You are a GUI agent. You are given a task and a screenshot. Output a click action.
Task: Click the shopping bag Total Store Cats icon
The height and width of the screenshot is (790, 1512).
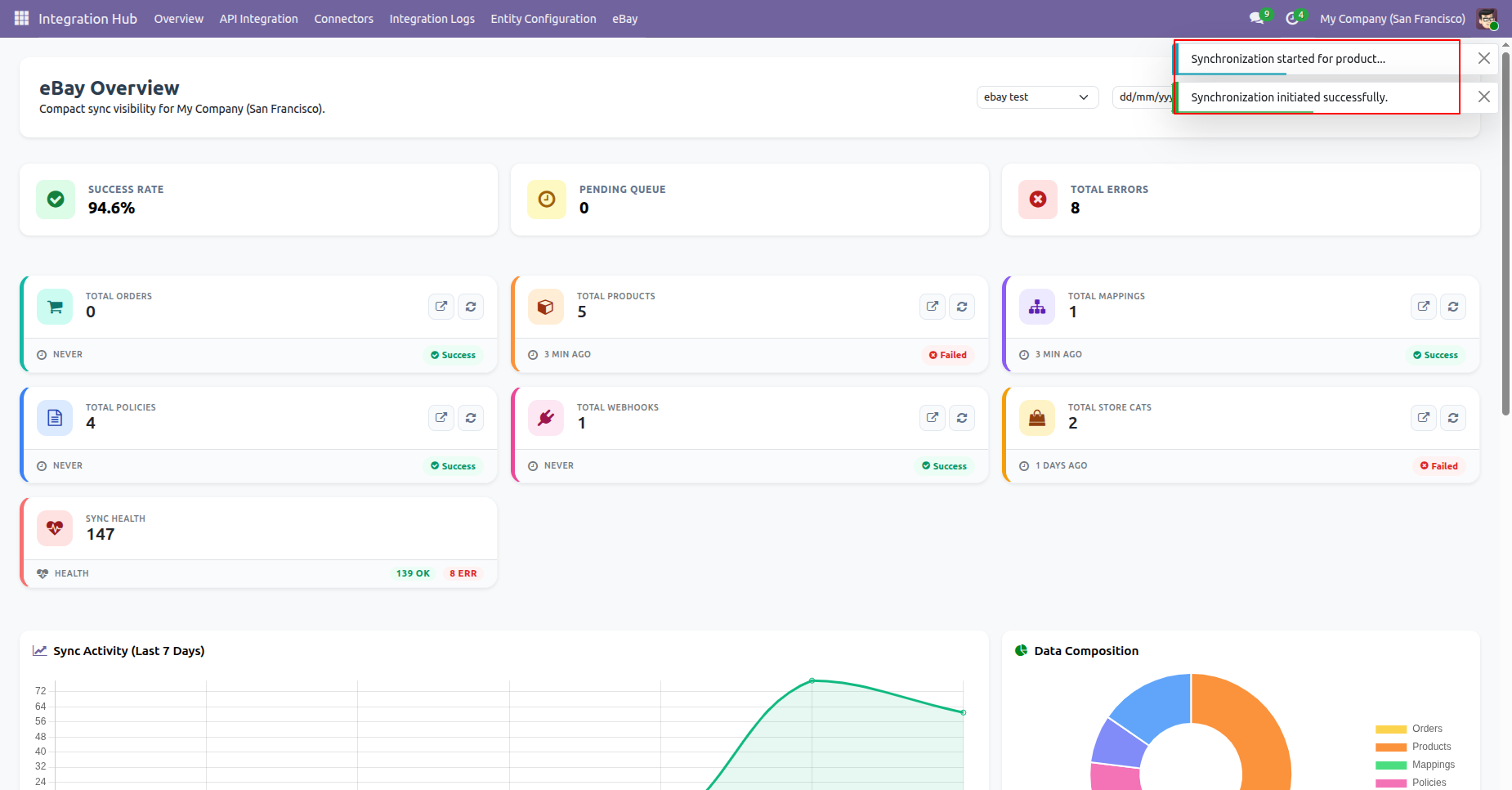(x=1037, y=418)
